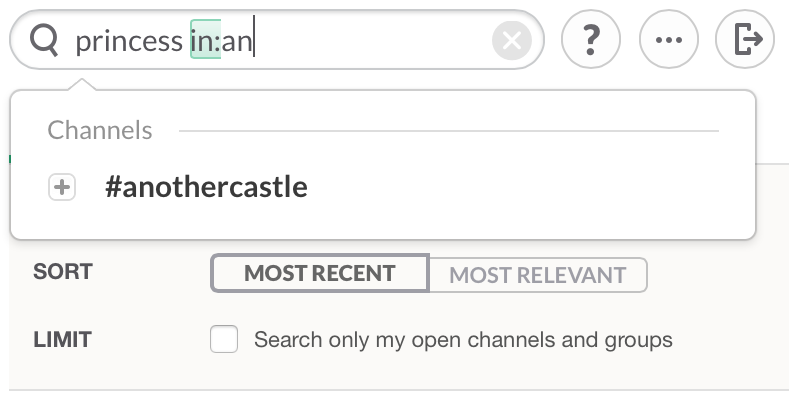Image resolution: width=797 pixels, height=399 pixels.
Task: Place cursor on the word 'princess'
Action: click(129, 41)
